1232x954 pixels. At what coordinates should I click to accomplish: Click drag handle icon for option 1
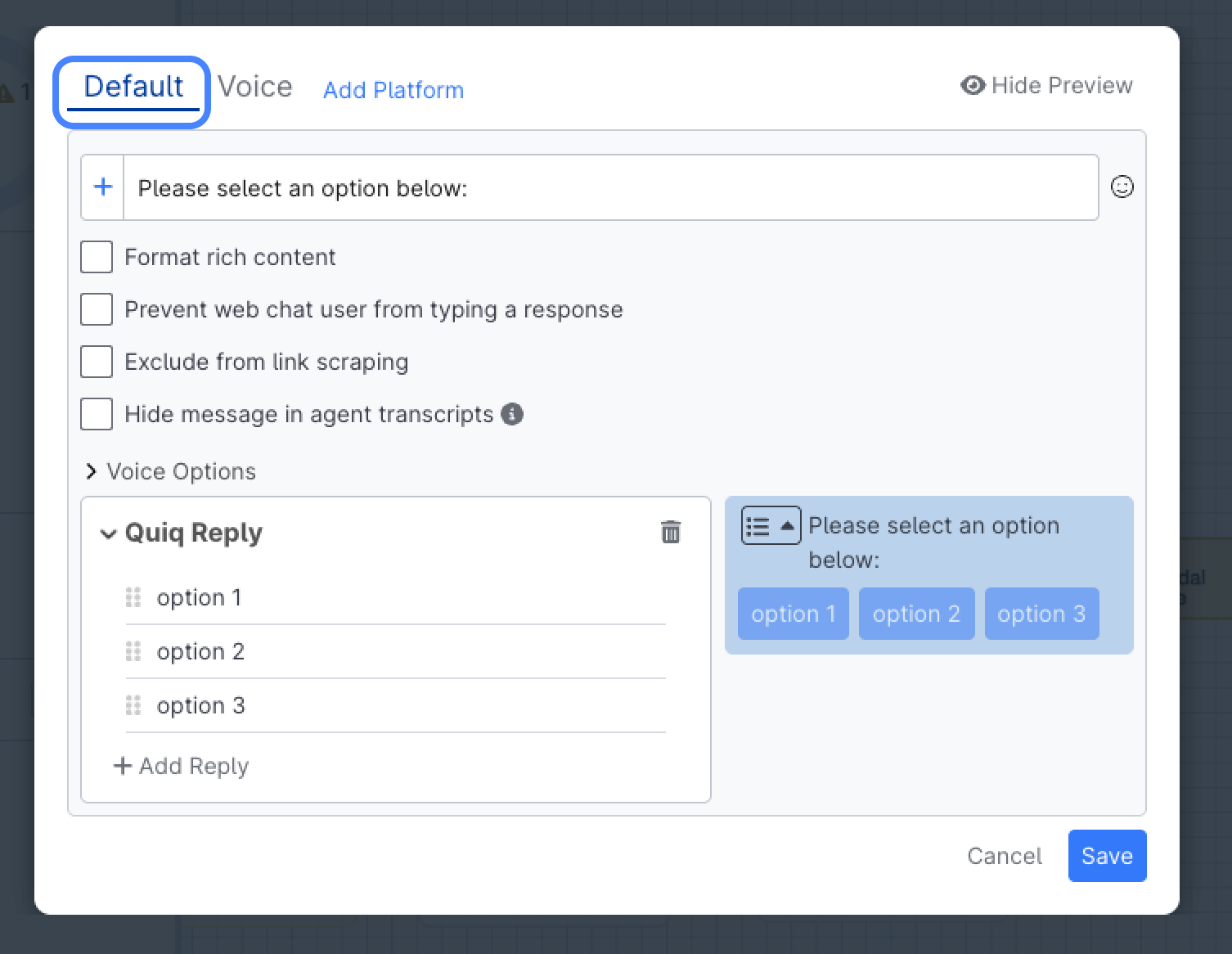tap(133, 598)
